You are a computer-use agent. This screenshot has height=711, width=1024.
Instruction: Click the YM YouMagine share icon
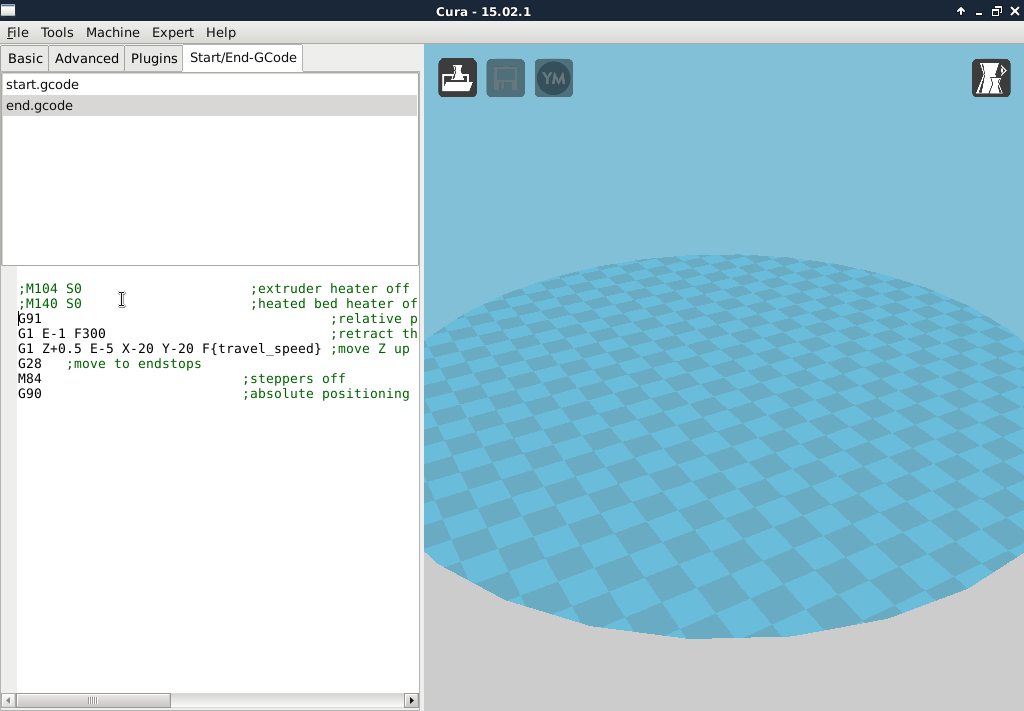coord(553,78)
